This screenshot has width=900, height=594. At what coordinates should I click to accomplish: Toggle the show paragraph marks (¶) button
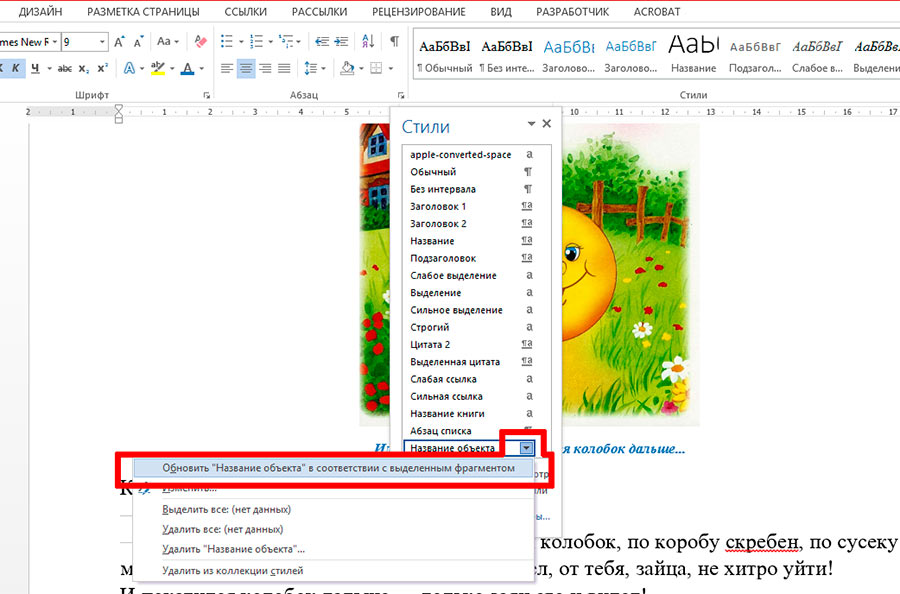(394, 42)
